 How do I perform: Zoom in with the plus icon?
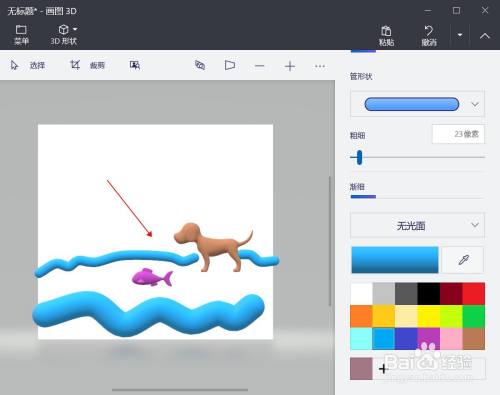tap(290, 66)
